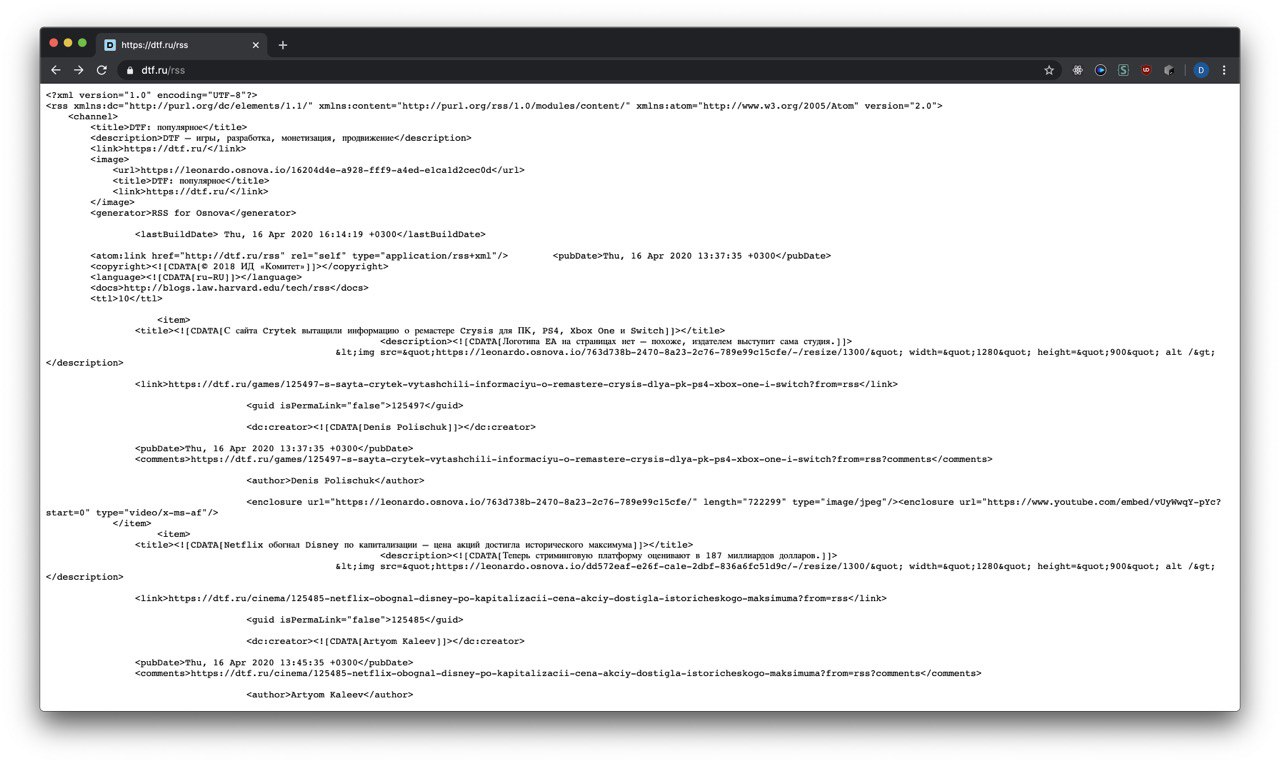Click the forward navigation arrow

coord(78,70)
